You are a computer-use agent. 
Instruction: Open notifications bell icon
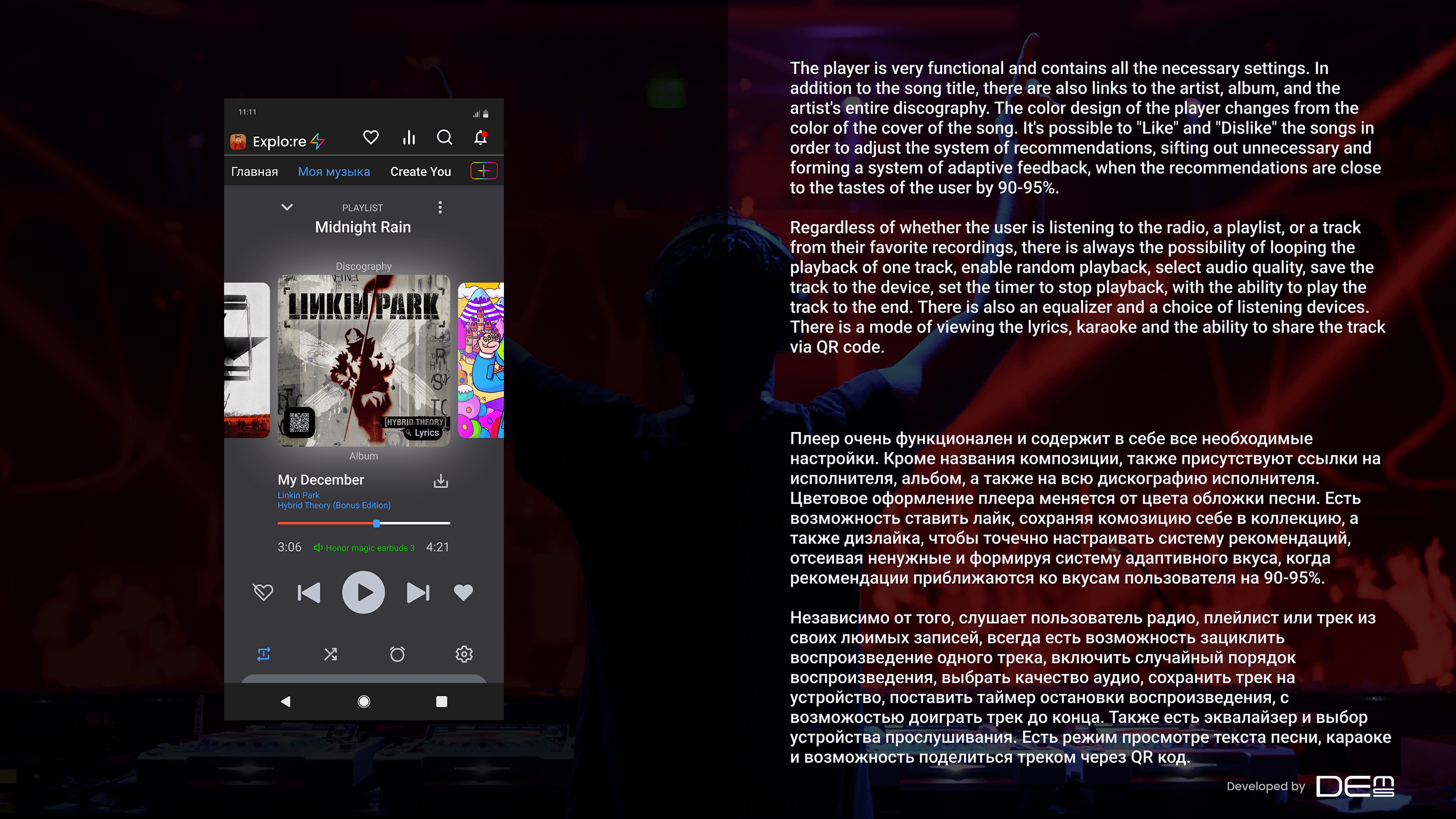tap(480, 137)
